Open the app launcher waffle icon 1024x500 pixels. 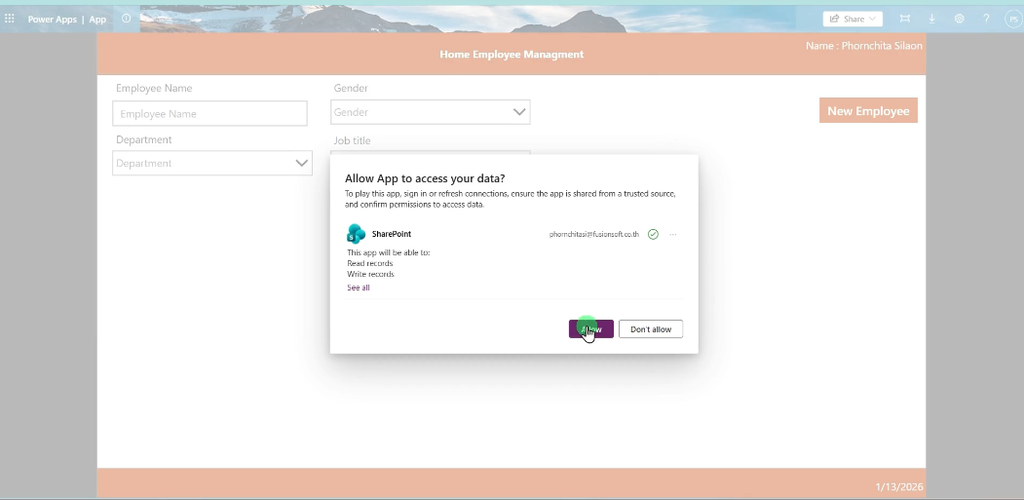[x=9, y=19]
